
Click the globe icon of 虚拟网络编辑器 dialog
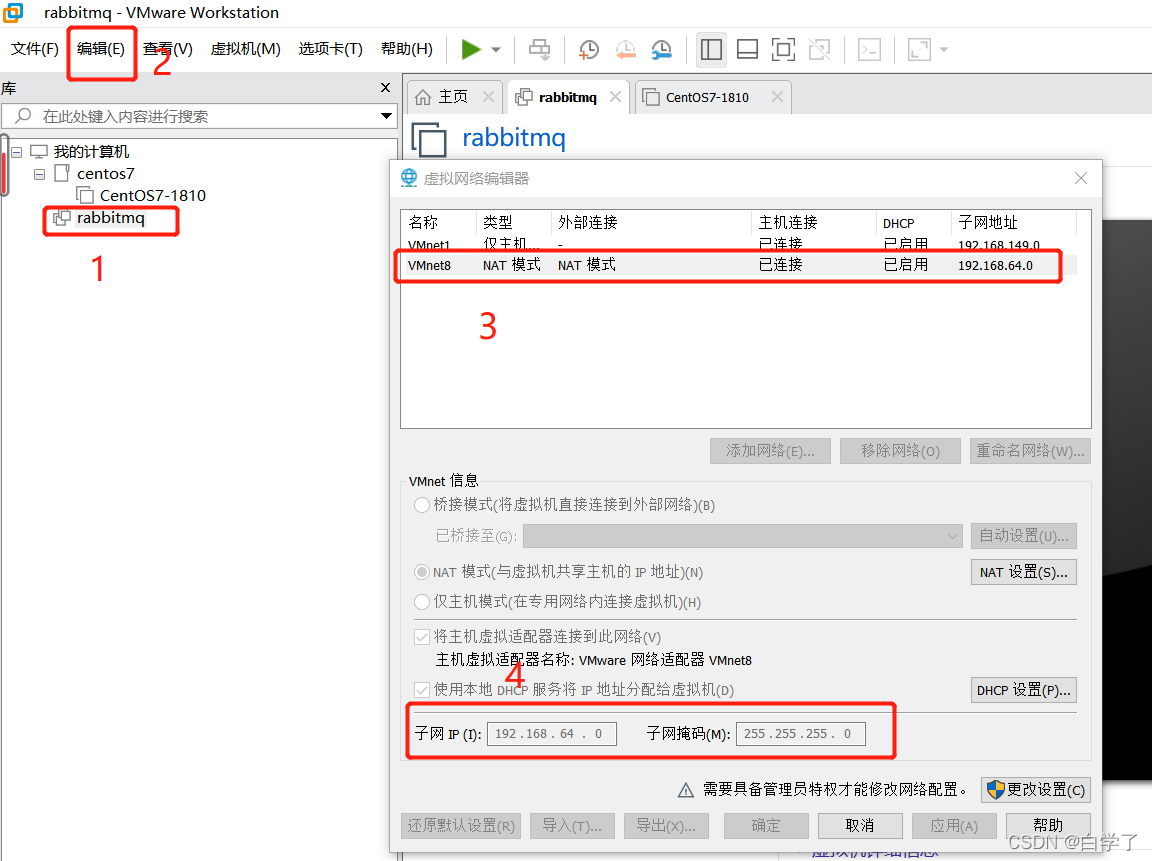tap(408, 178)
